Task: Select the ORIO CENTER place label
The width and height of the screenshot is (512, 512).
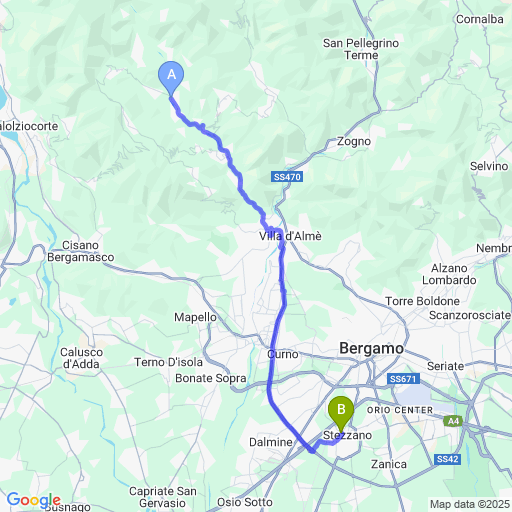Action: tap(400, 410)
